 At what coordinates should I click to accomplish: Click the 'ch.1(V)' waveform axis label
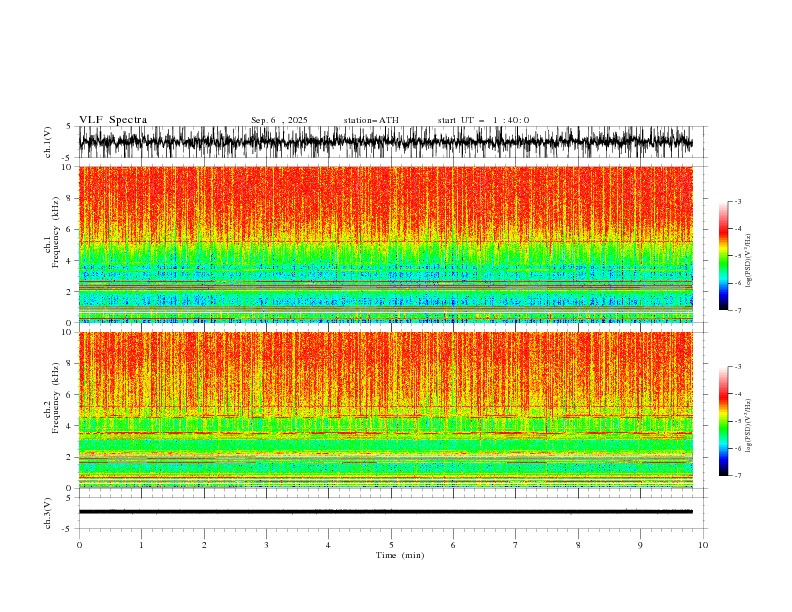click(x=48, y=142)
